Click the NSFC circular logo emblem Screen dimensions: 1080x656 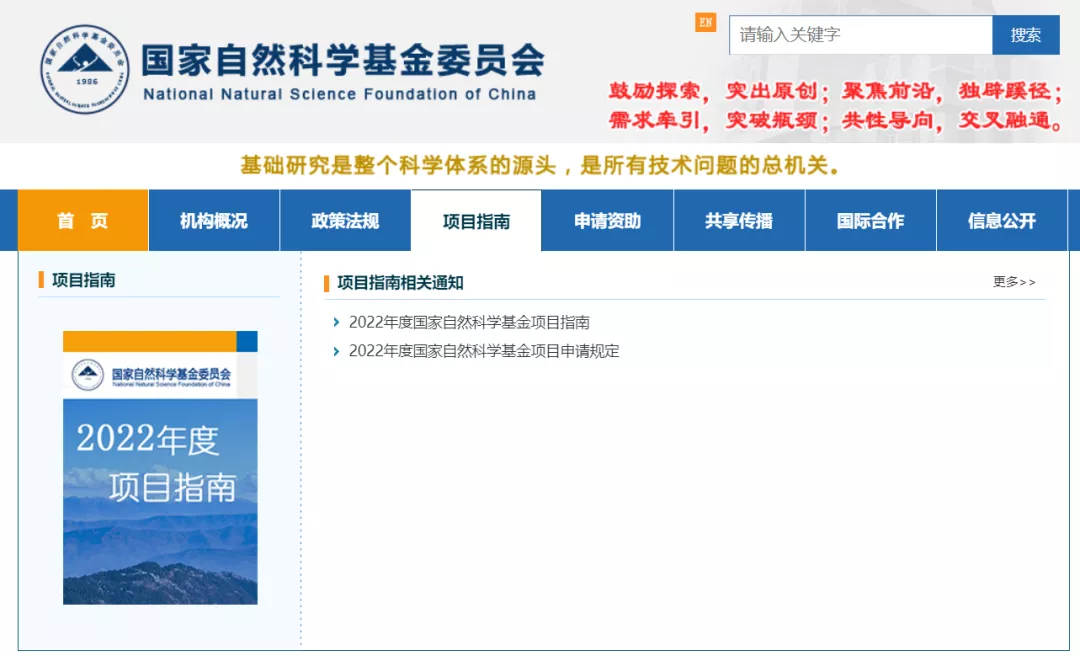(85, 69)
